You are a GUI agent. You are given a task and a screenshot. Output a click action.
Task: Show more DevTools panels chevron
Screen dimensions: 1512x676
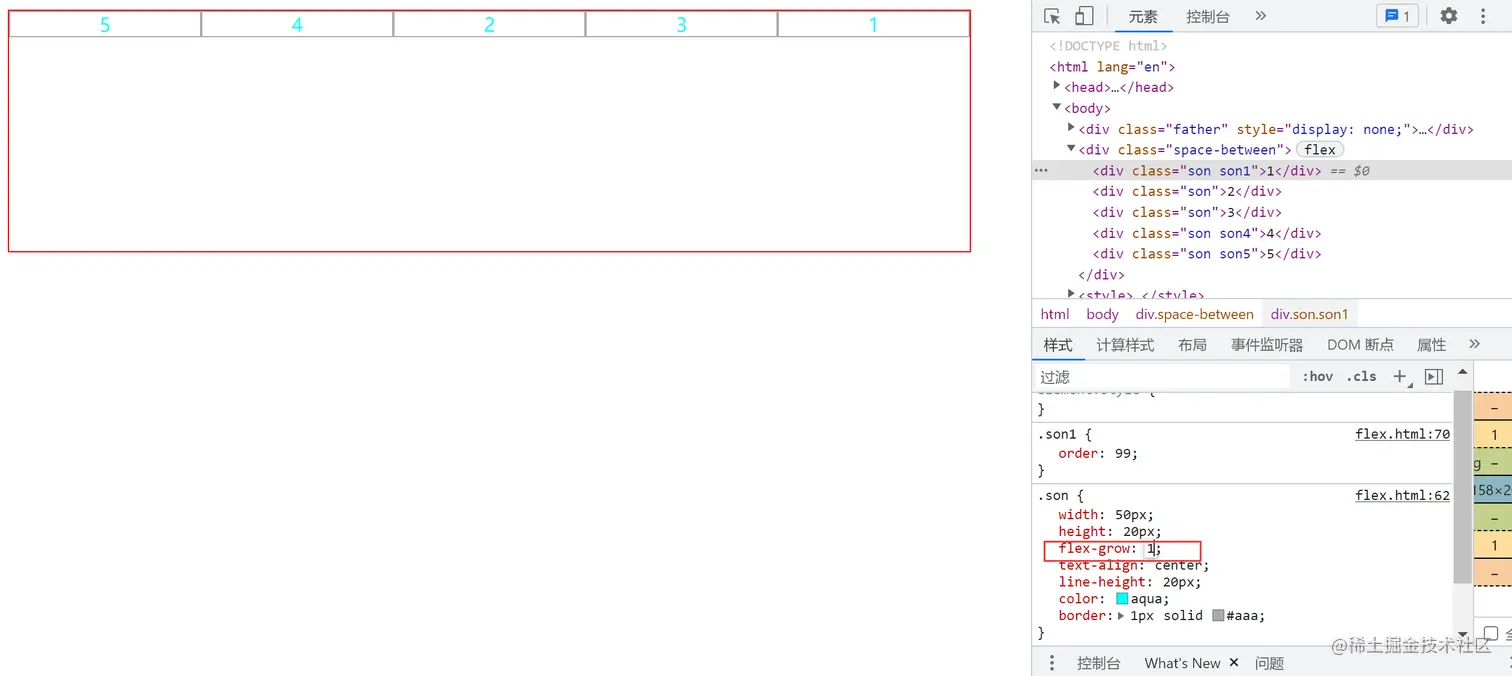pyautogui.click(x=1260, y=16)
